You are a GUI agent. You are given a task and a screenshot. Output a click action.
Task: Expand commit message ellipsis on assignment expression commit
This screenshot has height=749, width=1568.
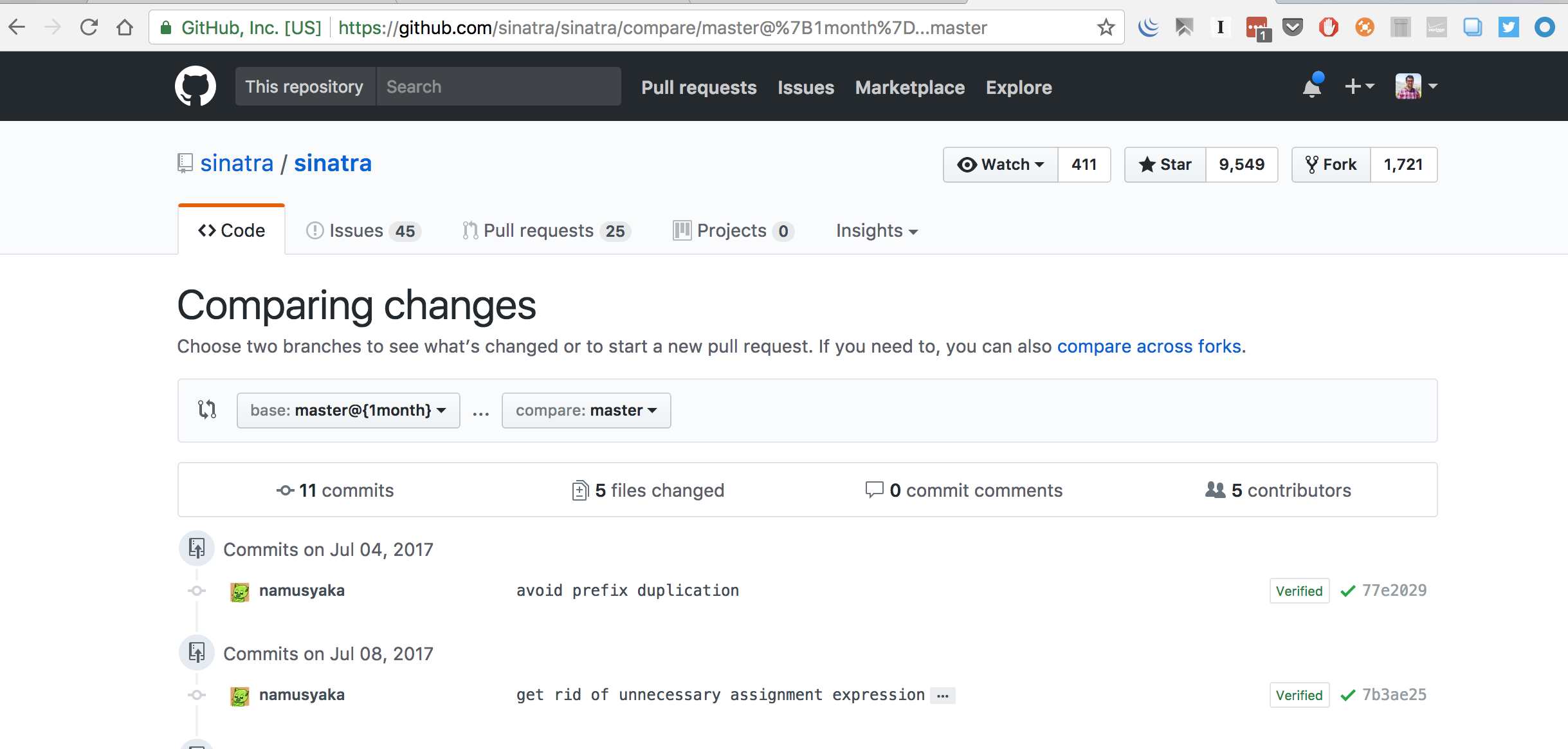click(943, 696)
